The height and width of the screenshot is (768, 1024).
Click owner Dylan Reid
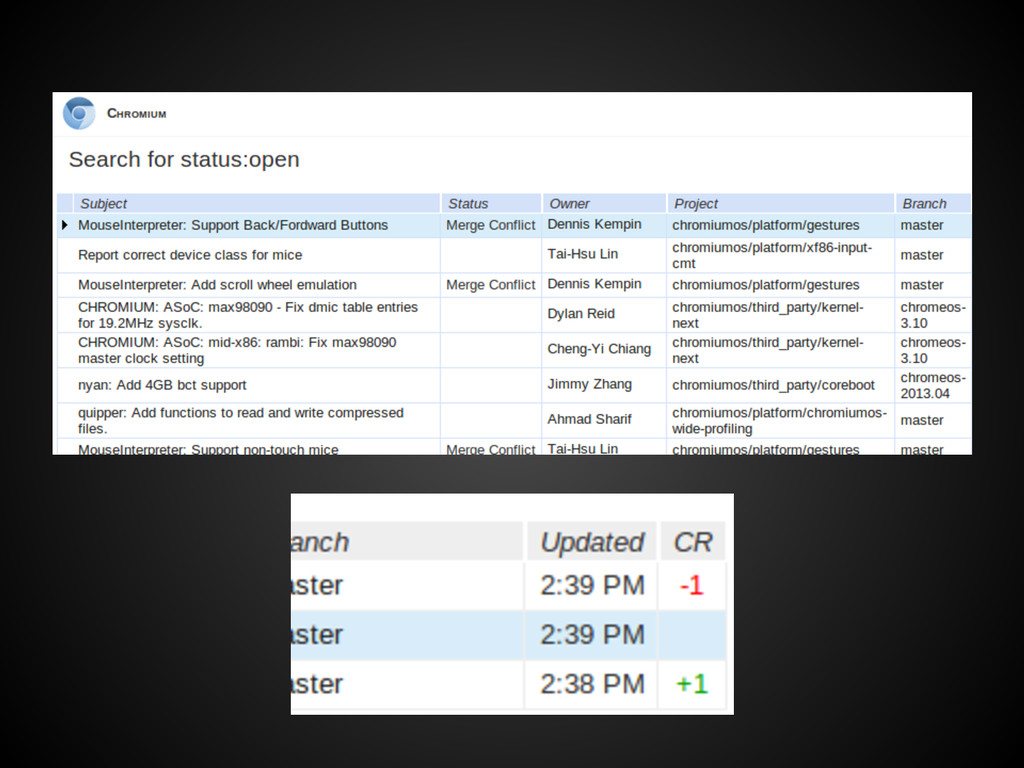coord(581,314)
